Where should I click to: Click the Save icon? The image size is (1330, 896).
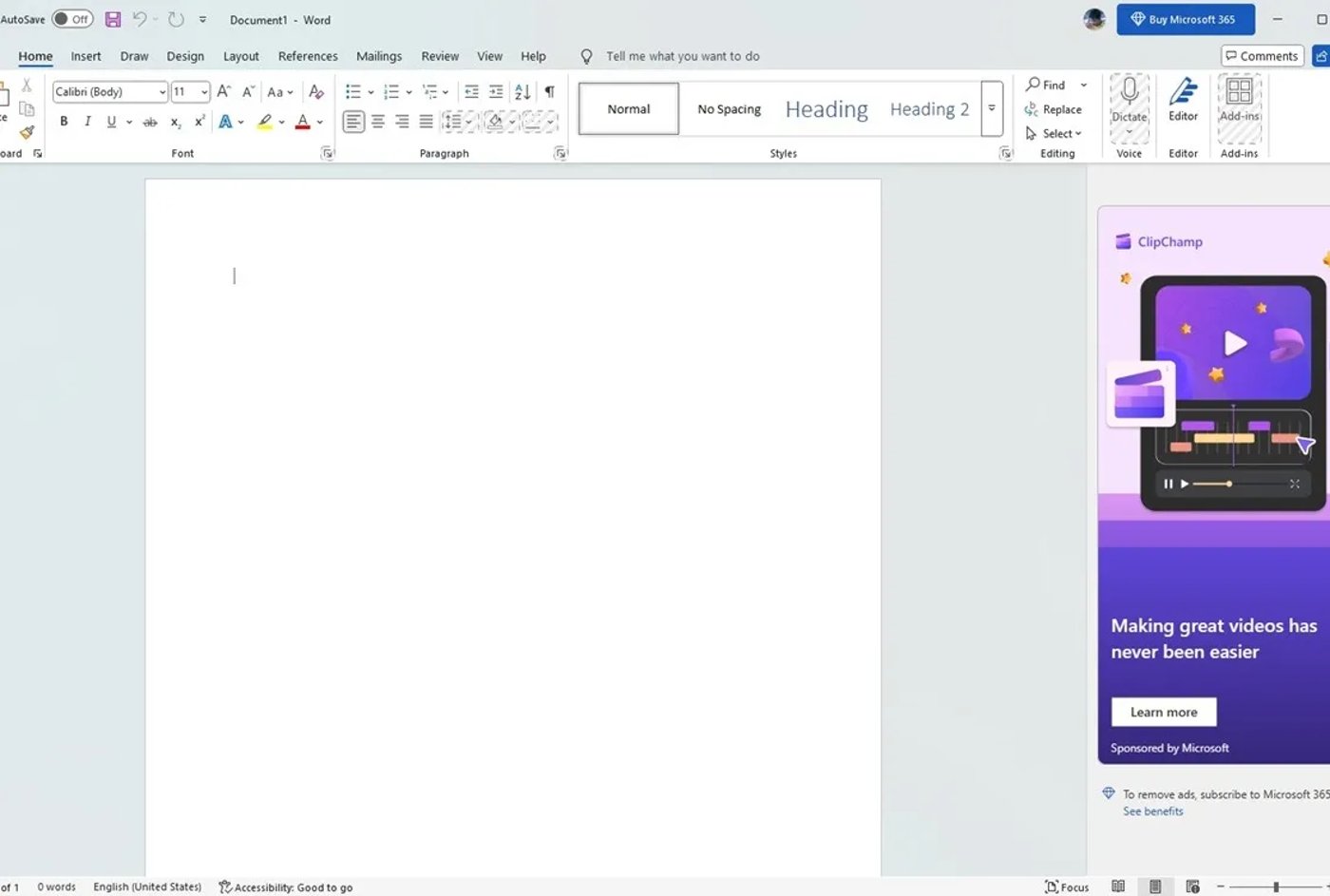tap(113, 19)
